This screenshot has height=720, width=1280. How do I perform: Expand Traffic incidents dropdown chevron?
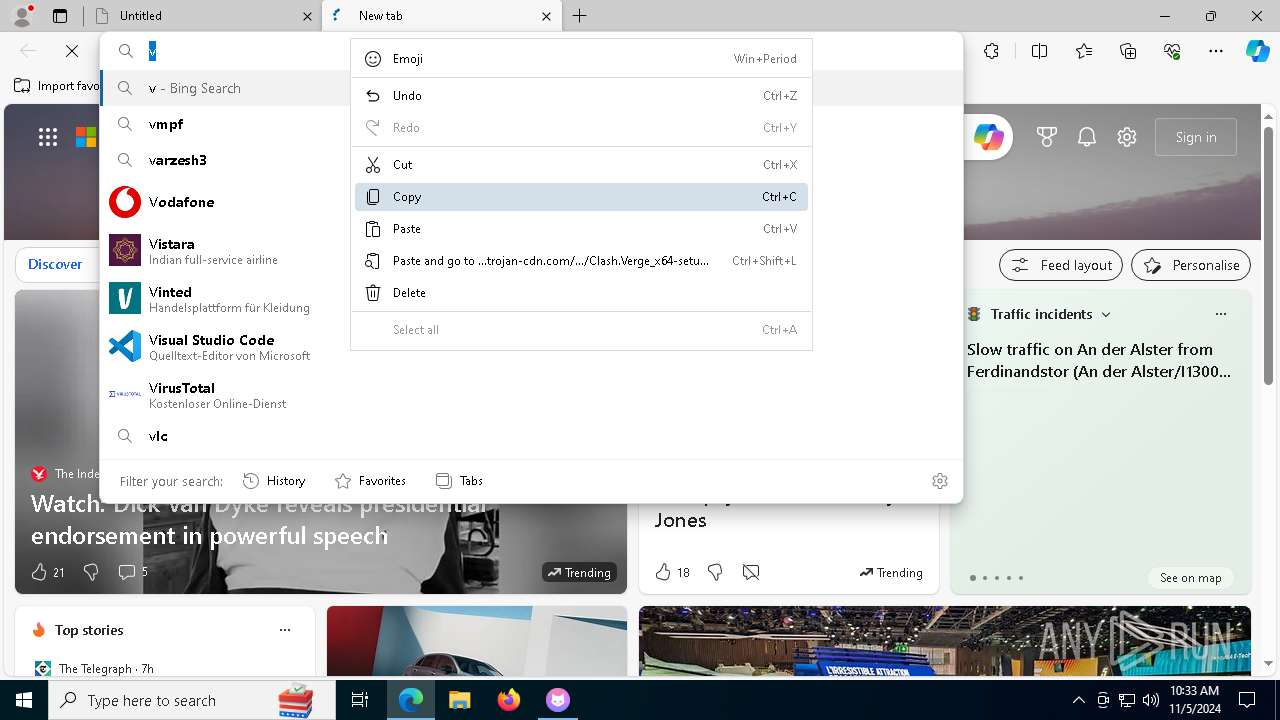point(1106,314)
